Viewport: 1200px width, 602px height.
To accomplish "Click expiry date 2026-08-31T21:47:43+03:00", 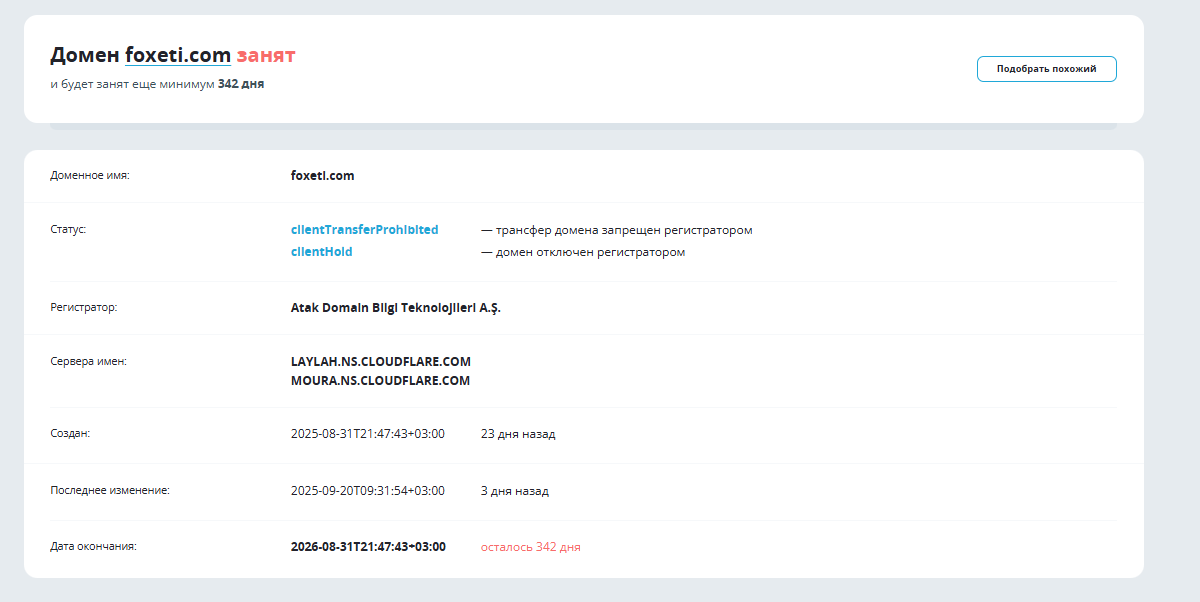I will click(368, 547).
